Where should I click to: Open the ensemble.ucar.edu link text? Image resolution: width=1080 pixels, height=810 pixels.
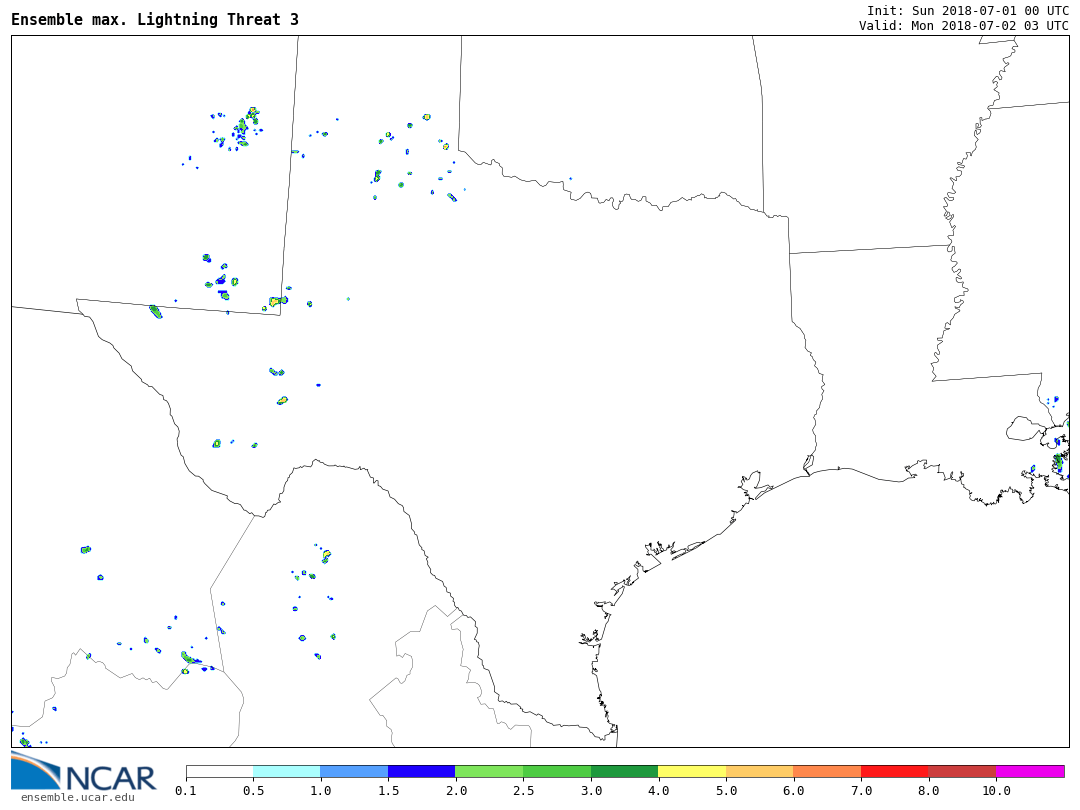77,797
